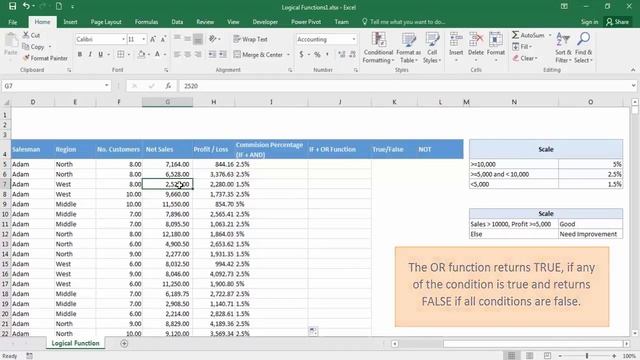
Task: Click the Save icon in quick access toolbar
Action: click(12, 6)
